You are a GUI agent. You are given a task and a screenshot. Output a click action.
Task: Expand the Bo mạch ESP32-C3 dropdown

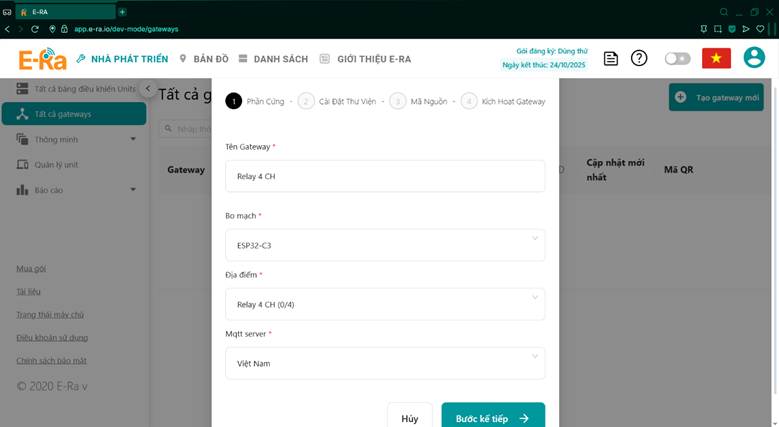(385, 245)
